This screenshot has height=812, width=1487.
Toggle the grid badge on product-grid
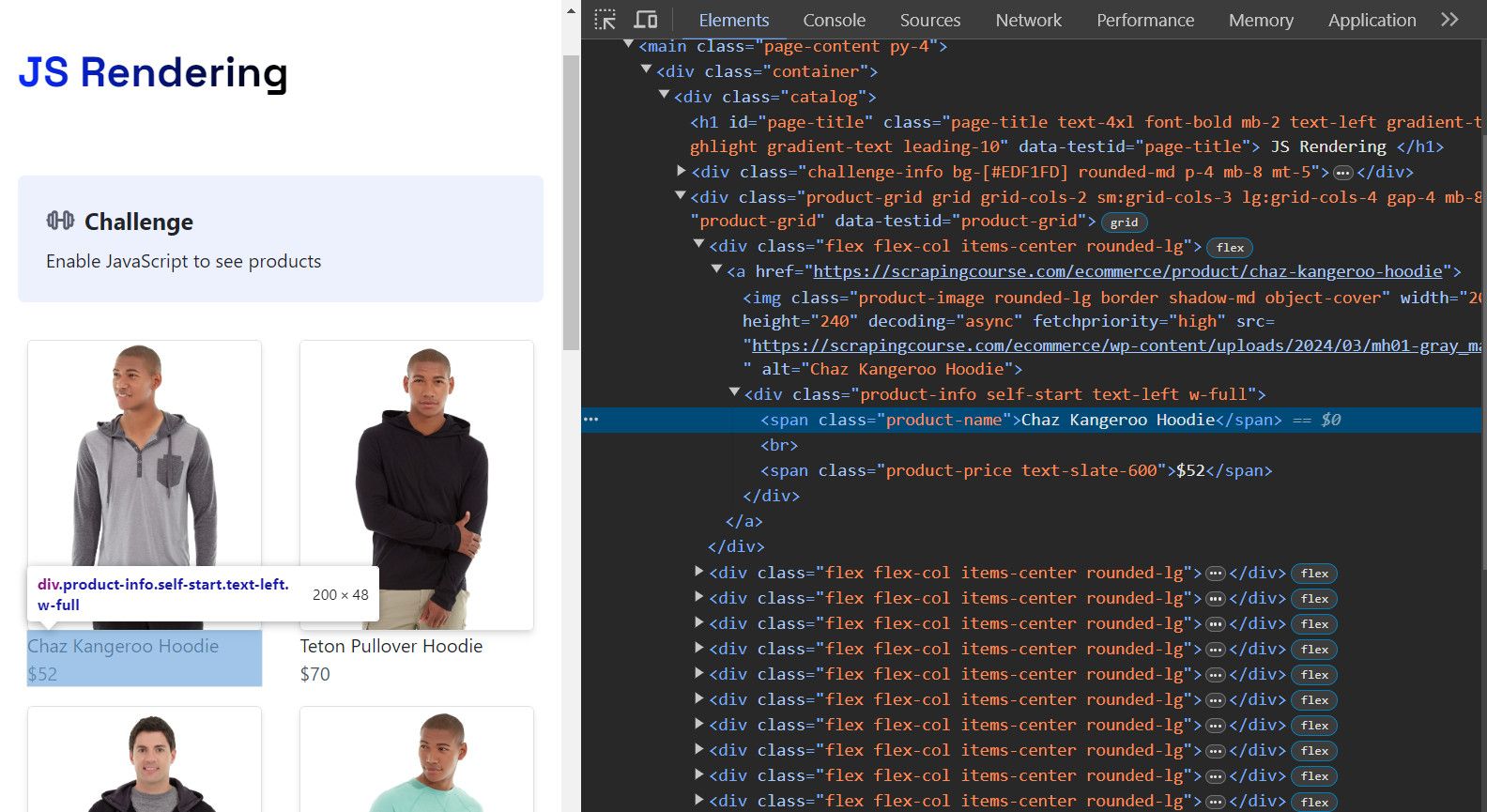1124,222
